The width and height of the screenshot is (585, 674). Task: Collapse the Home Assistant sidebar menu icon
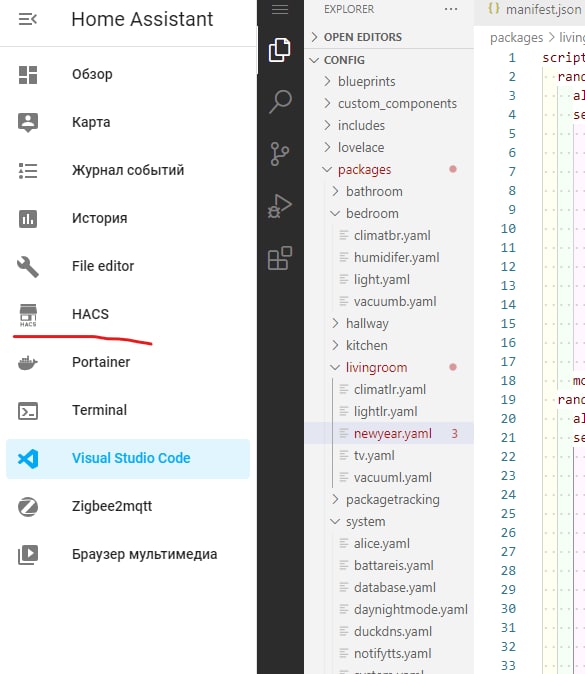28,19
